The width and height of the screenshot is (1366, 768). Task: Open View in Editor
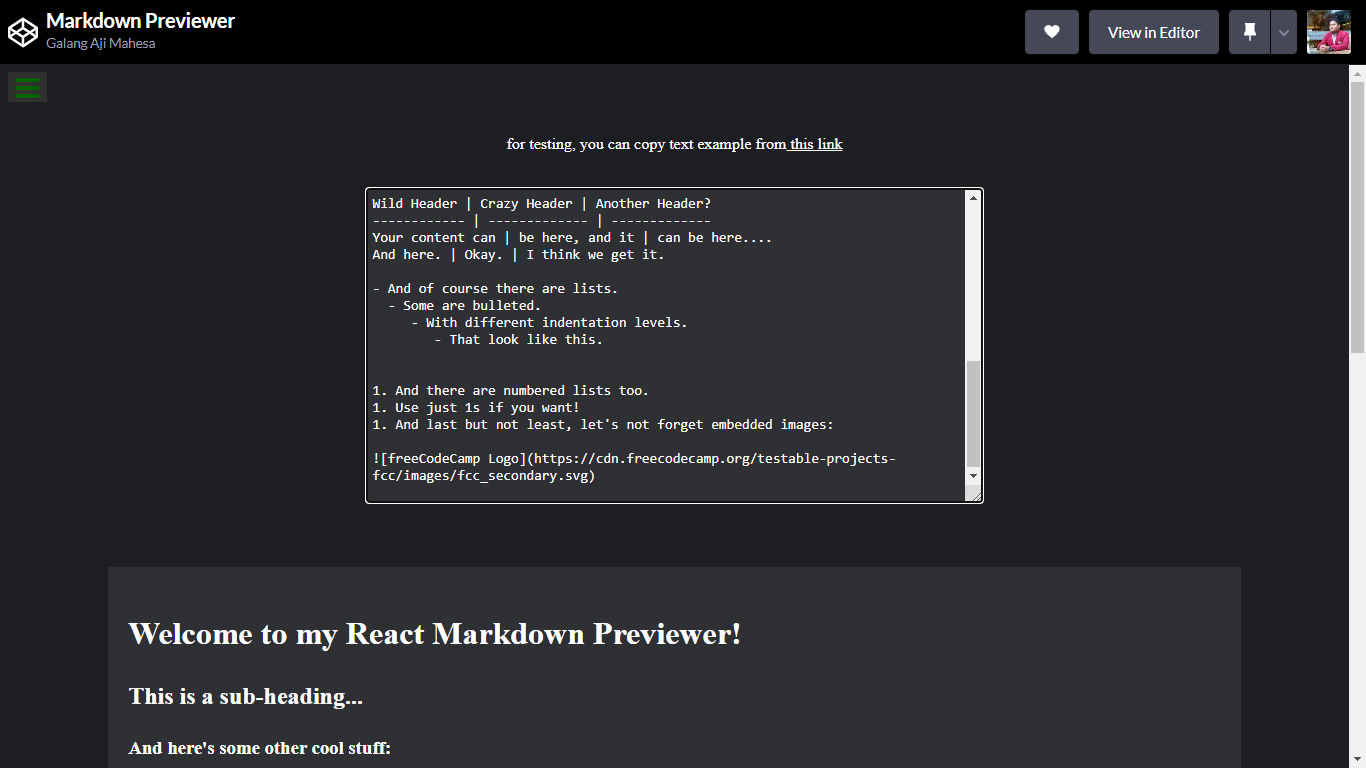click(x=1153, y=32)
